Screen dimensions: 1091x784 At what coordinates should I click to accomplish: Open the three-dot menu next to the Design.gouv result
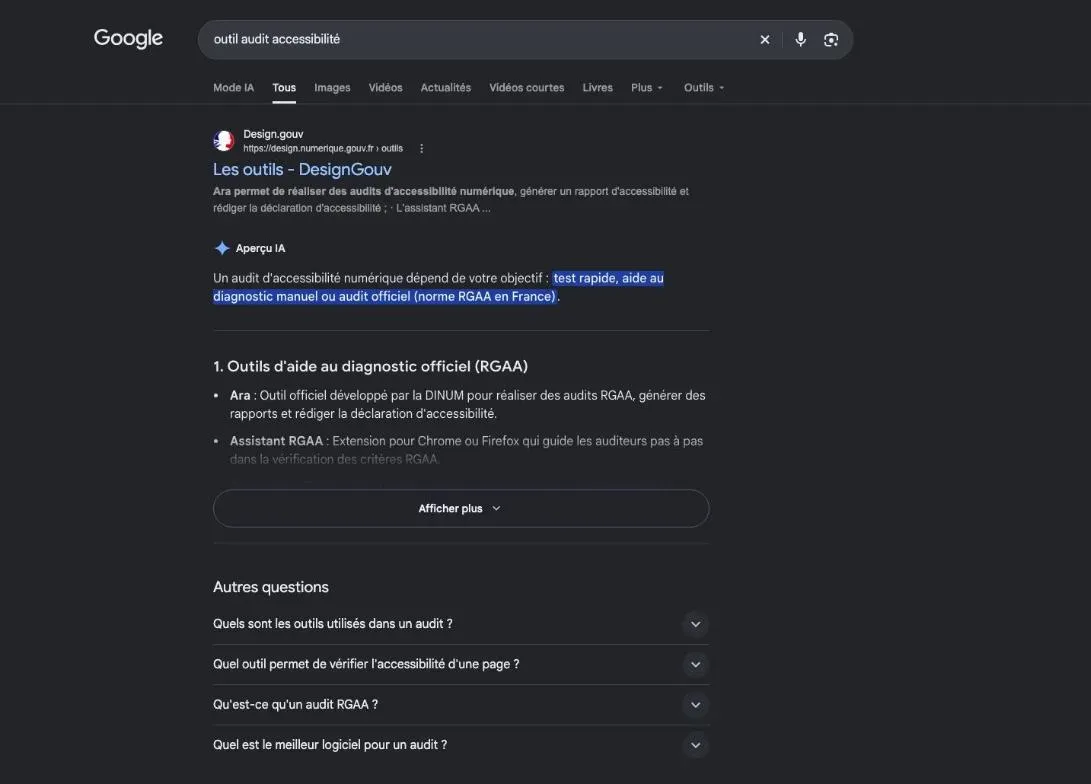coord(422,148)
